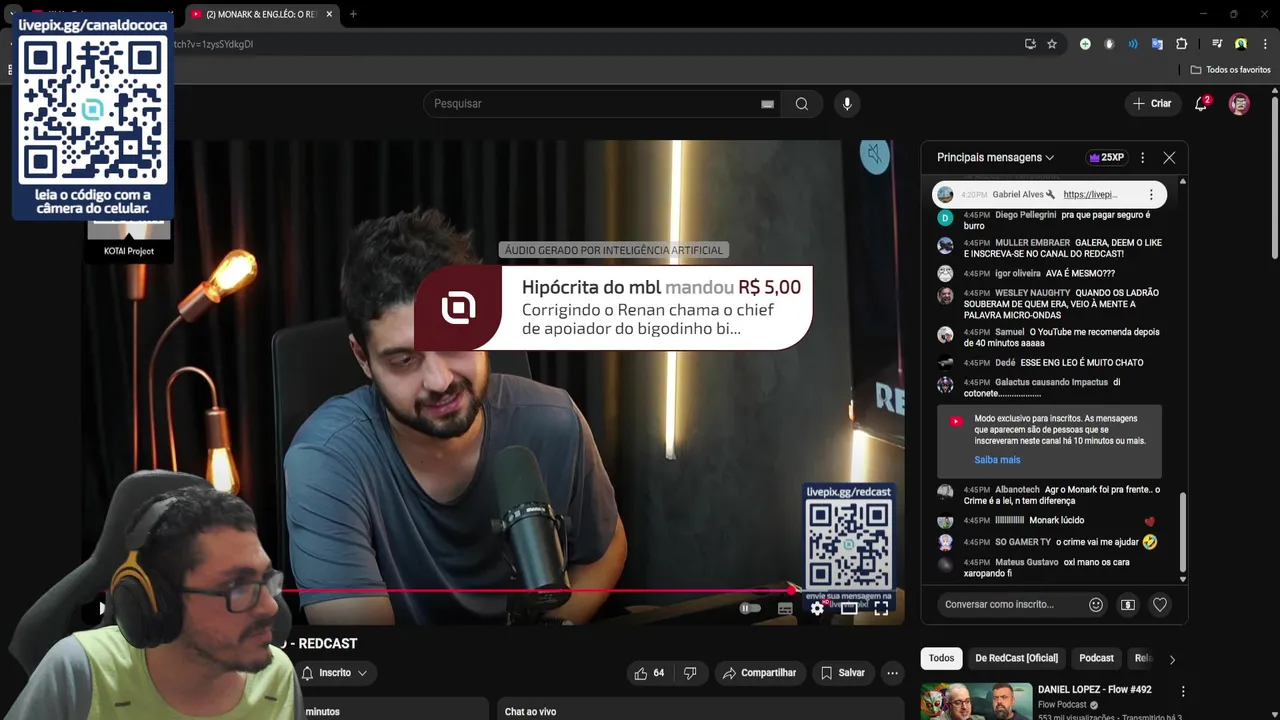The width and height of the screenshot is (1280, 720).
Task: Open DANIEL LOPEZ video three-dot menu
Action: pos(1183,691)
